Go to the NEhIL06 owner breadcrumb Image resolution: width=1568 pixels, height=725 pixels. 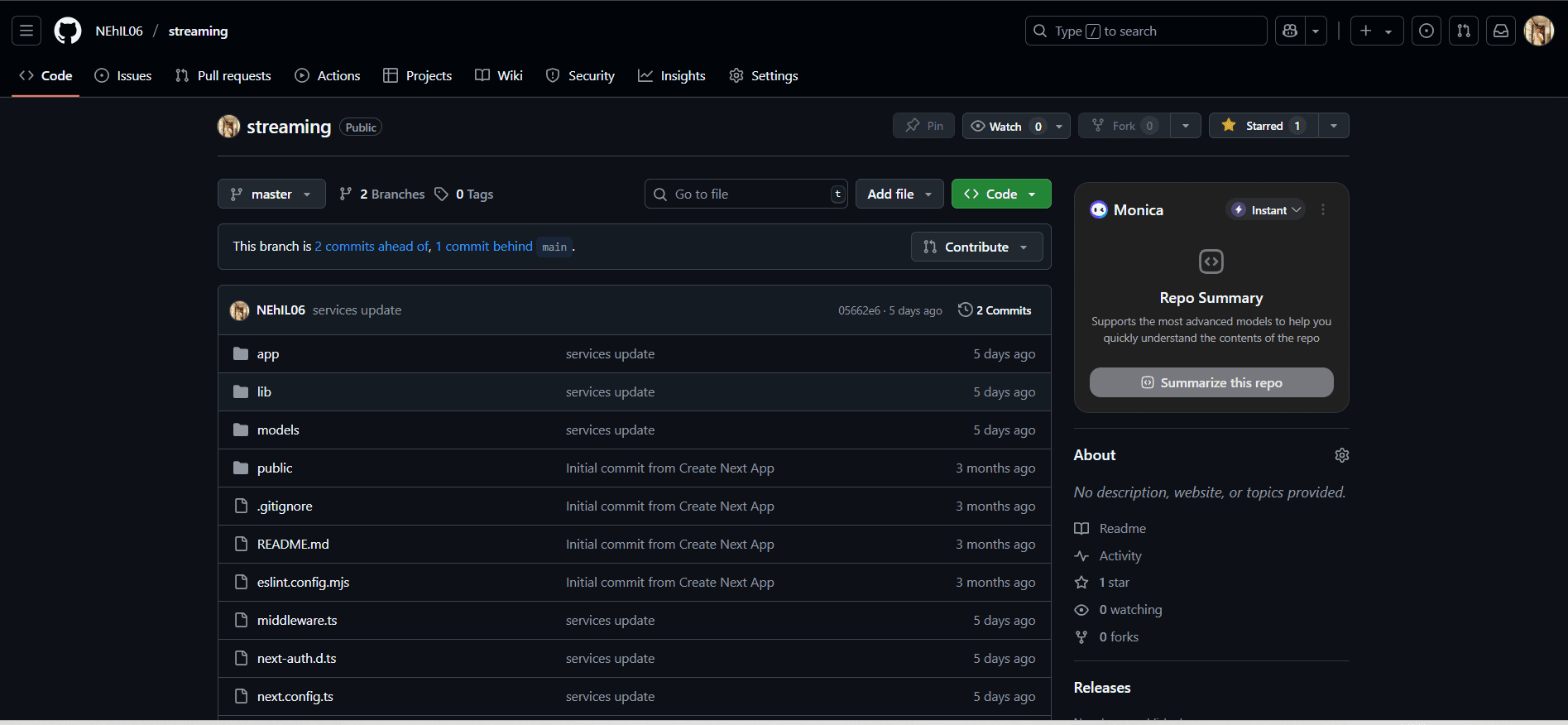point(119,31)
